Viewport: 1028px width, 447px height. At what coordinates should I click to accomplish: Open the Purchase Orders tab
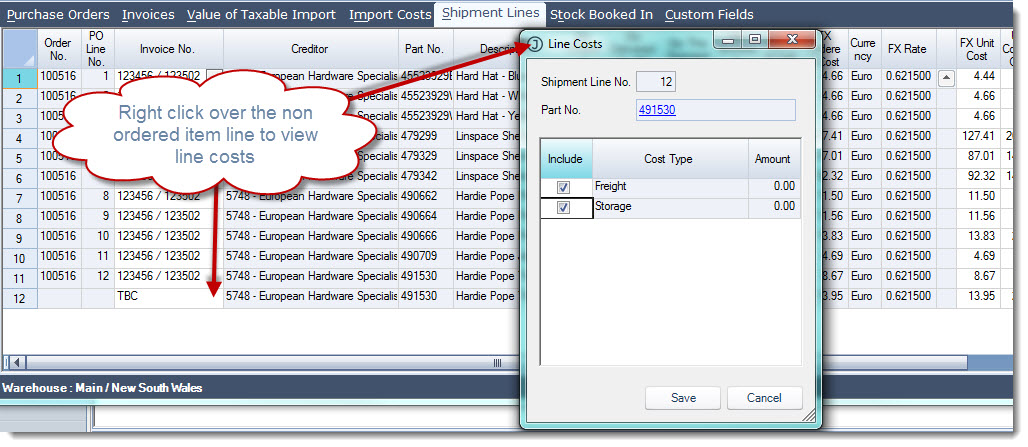58,14
